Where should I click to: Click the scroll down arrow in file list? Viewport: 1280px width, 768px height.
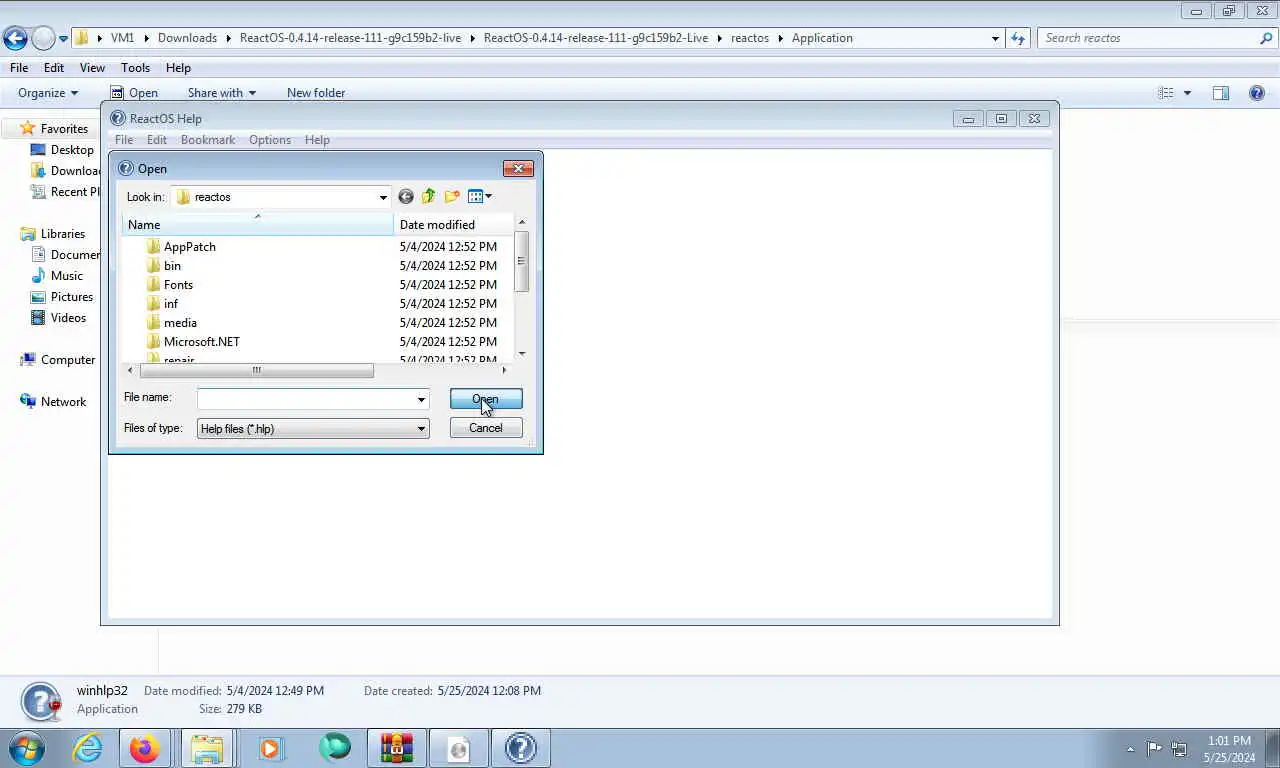521,354
